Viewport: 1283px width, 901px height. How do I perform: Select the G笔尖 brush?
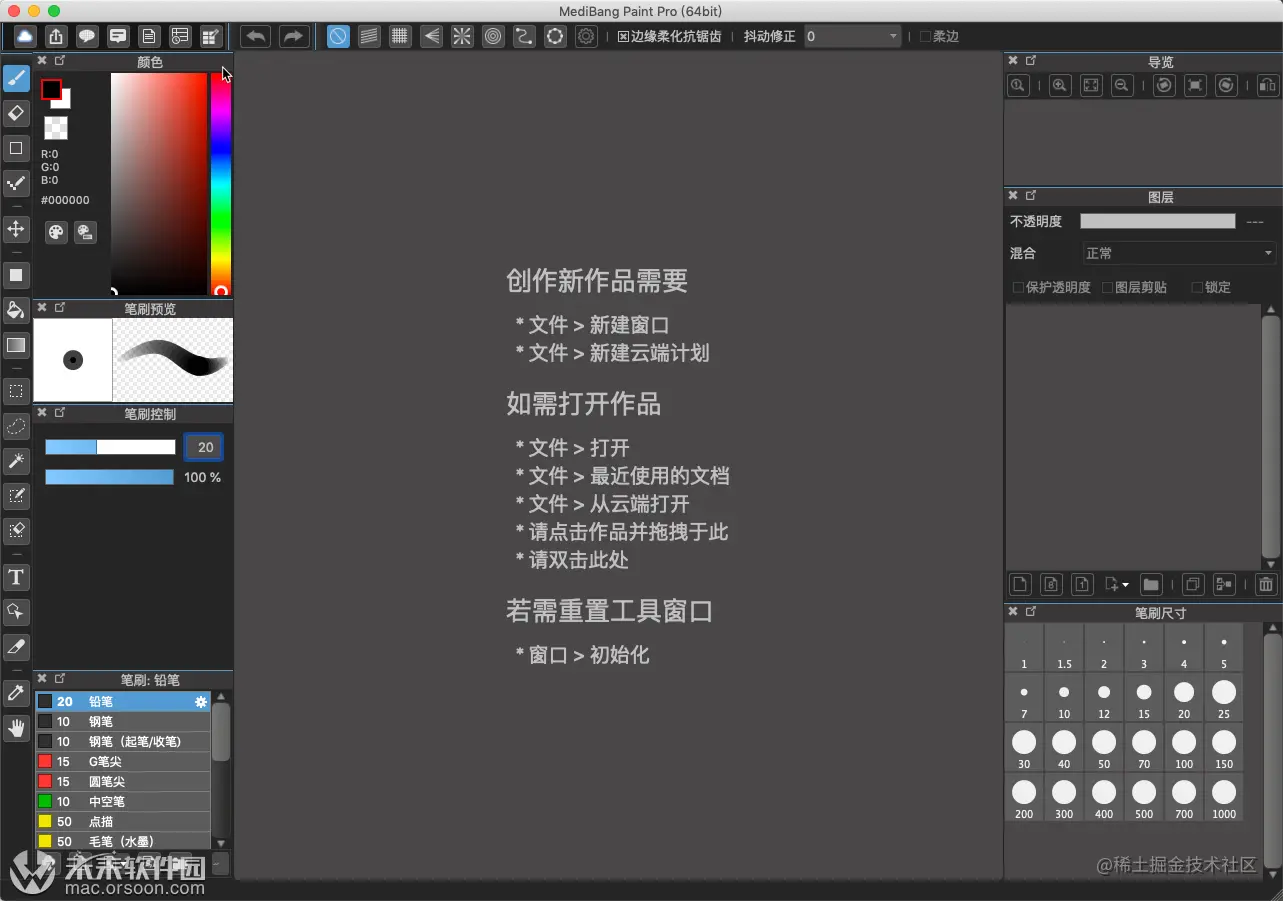click(x=123, y=762)
